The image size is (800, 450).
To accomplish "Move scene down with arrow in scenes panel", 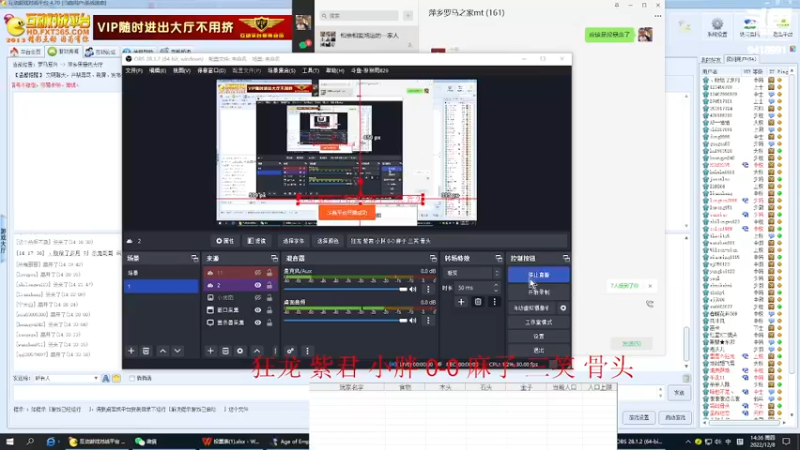I will click(x=178, y=351).
